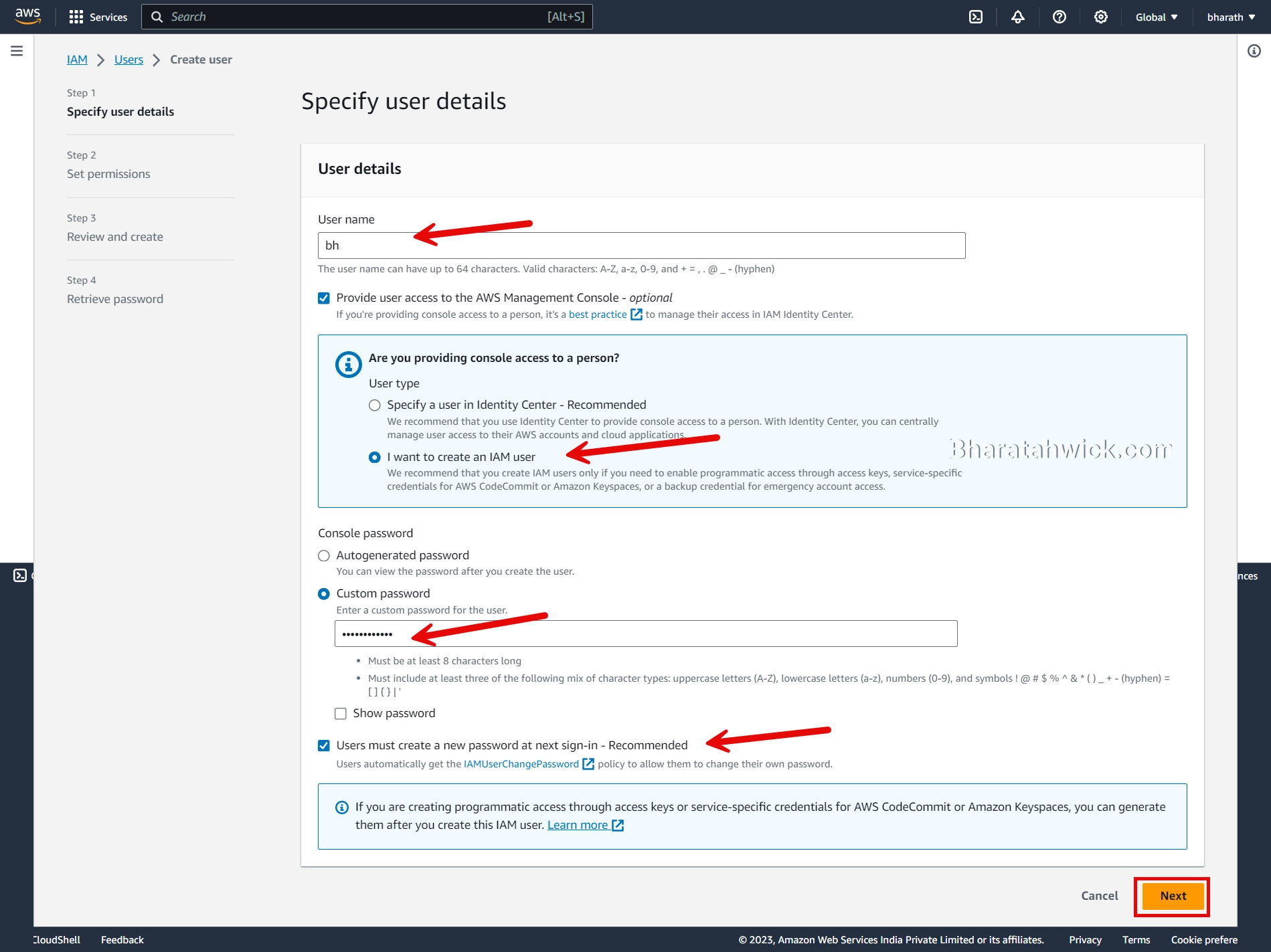The width and height of the screenshot is (1271, 952).
Task: Open Cookie preferences footer link
Action: tap(1204, 940)
